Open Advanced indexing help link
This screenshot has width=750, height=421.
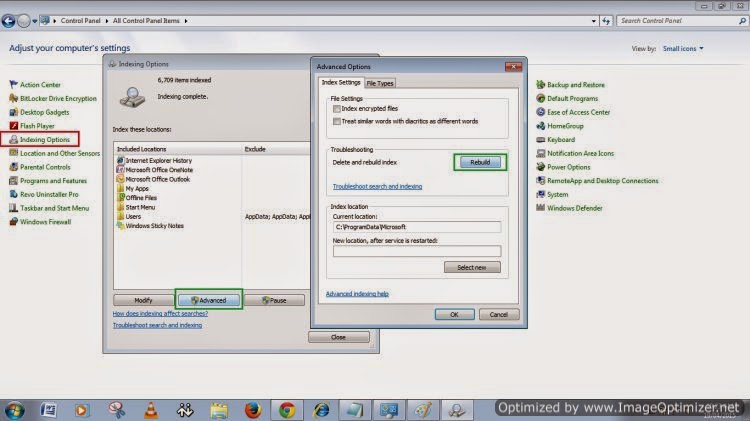point(357,294)
